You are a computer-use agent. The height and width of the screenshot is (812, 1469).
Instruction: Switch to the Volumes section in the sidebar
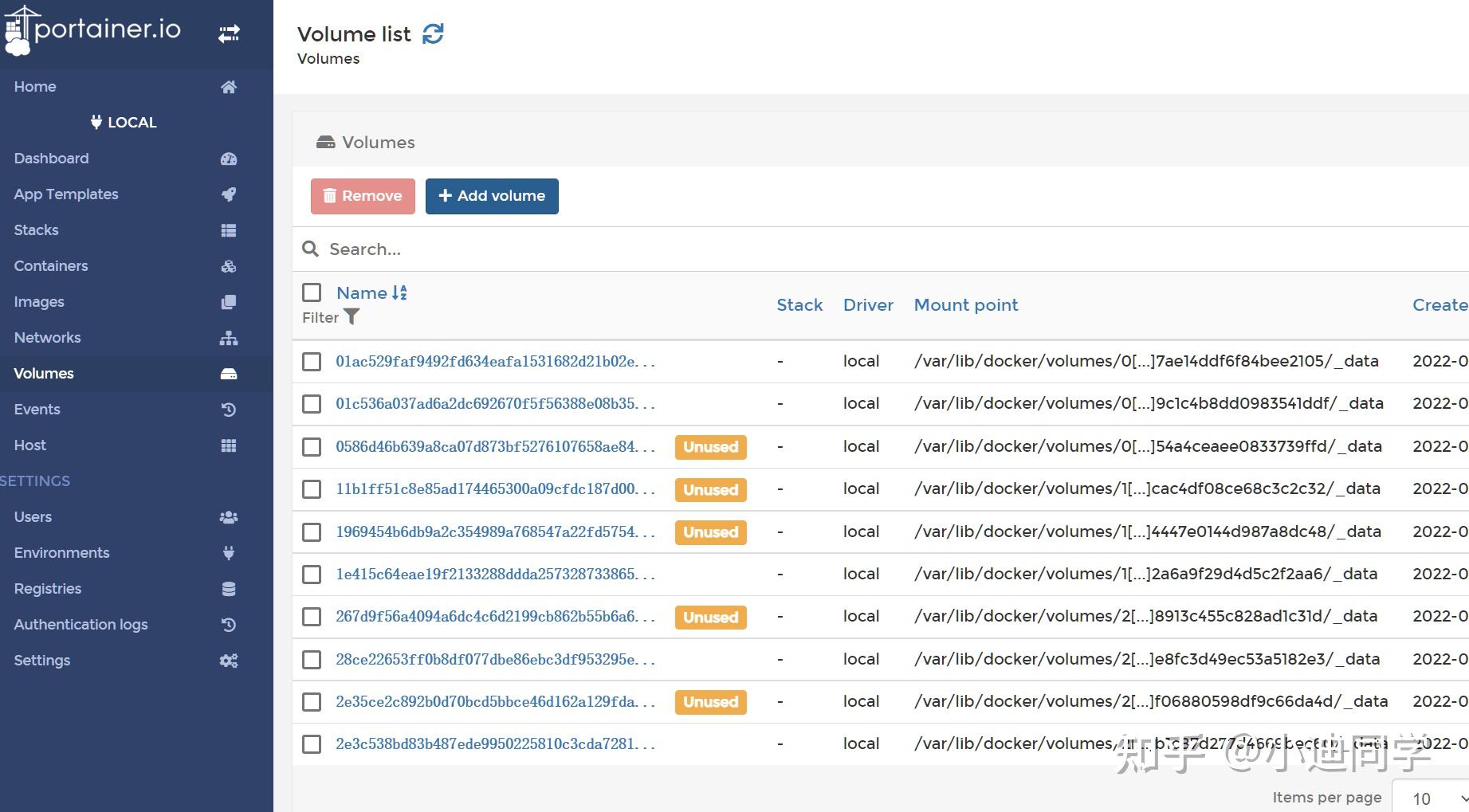pos(44,373)
